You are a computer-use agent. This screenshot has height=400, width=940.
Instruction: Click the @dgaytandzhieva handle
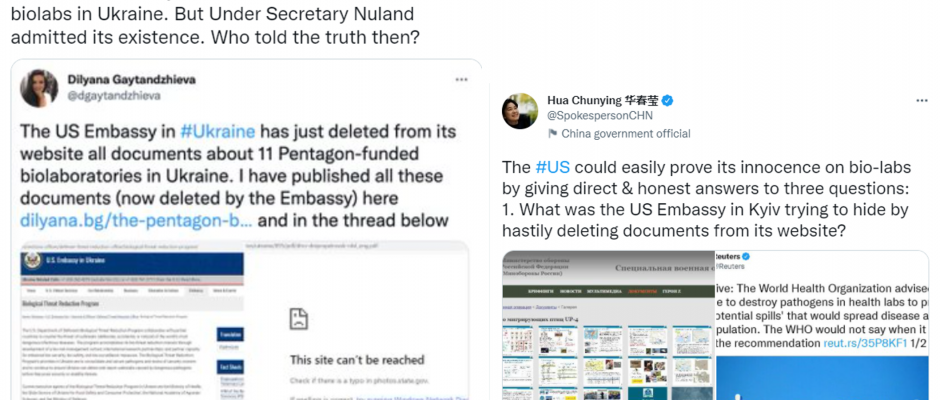pos(114,95)
